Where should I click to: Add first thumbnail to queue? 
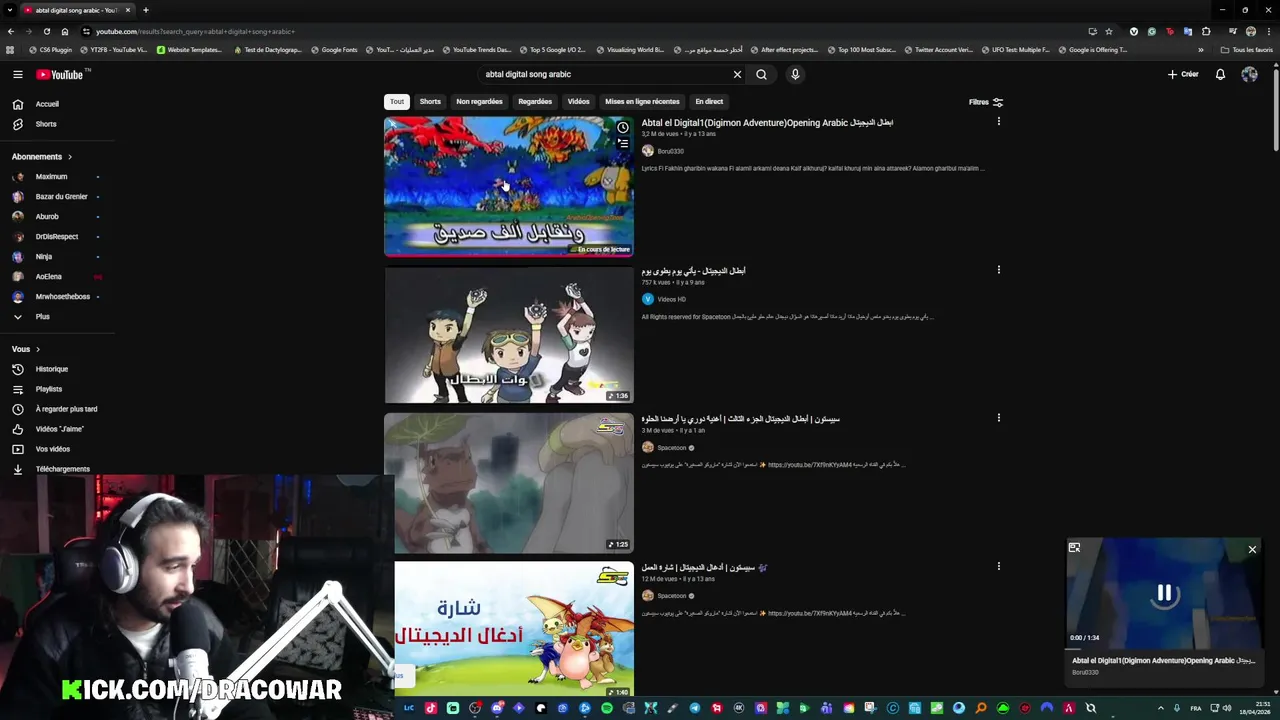(622, 144)
